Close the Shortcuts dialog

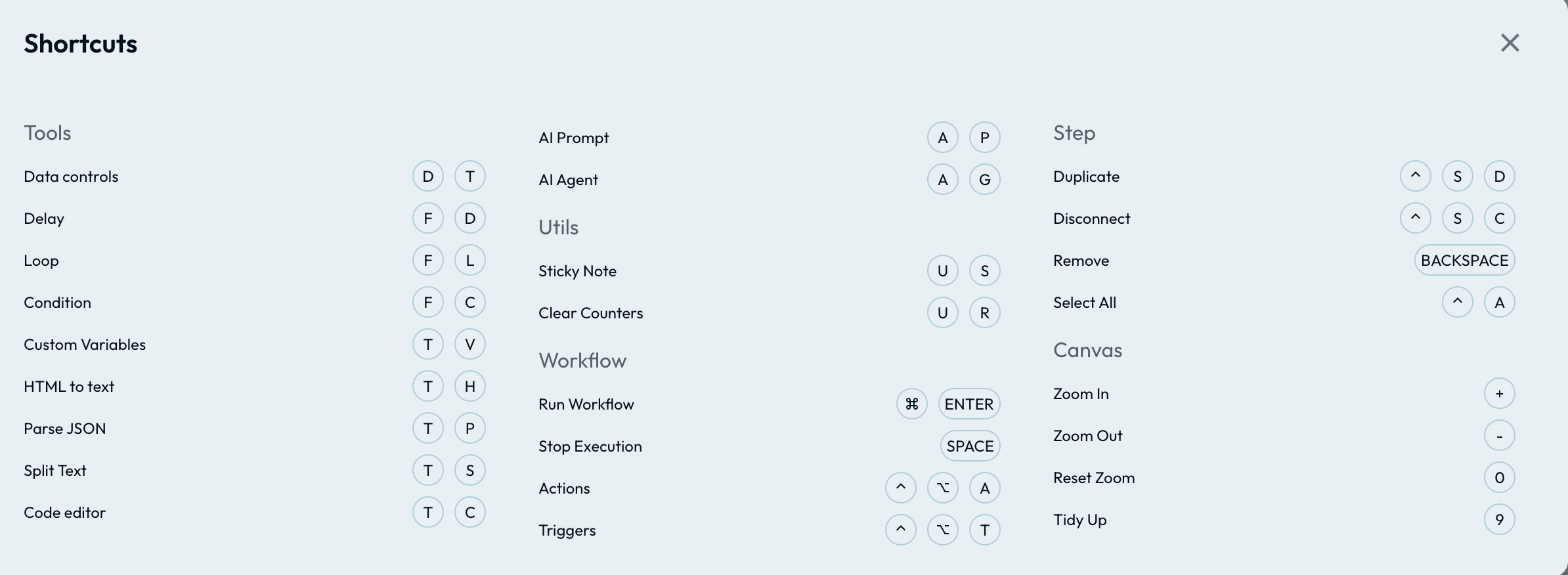click(x=1510, y=43)
